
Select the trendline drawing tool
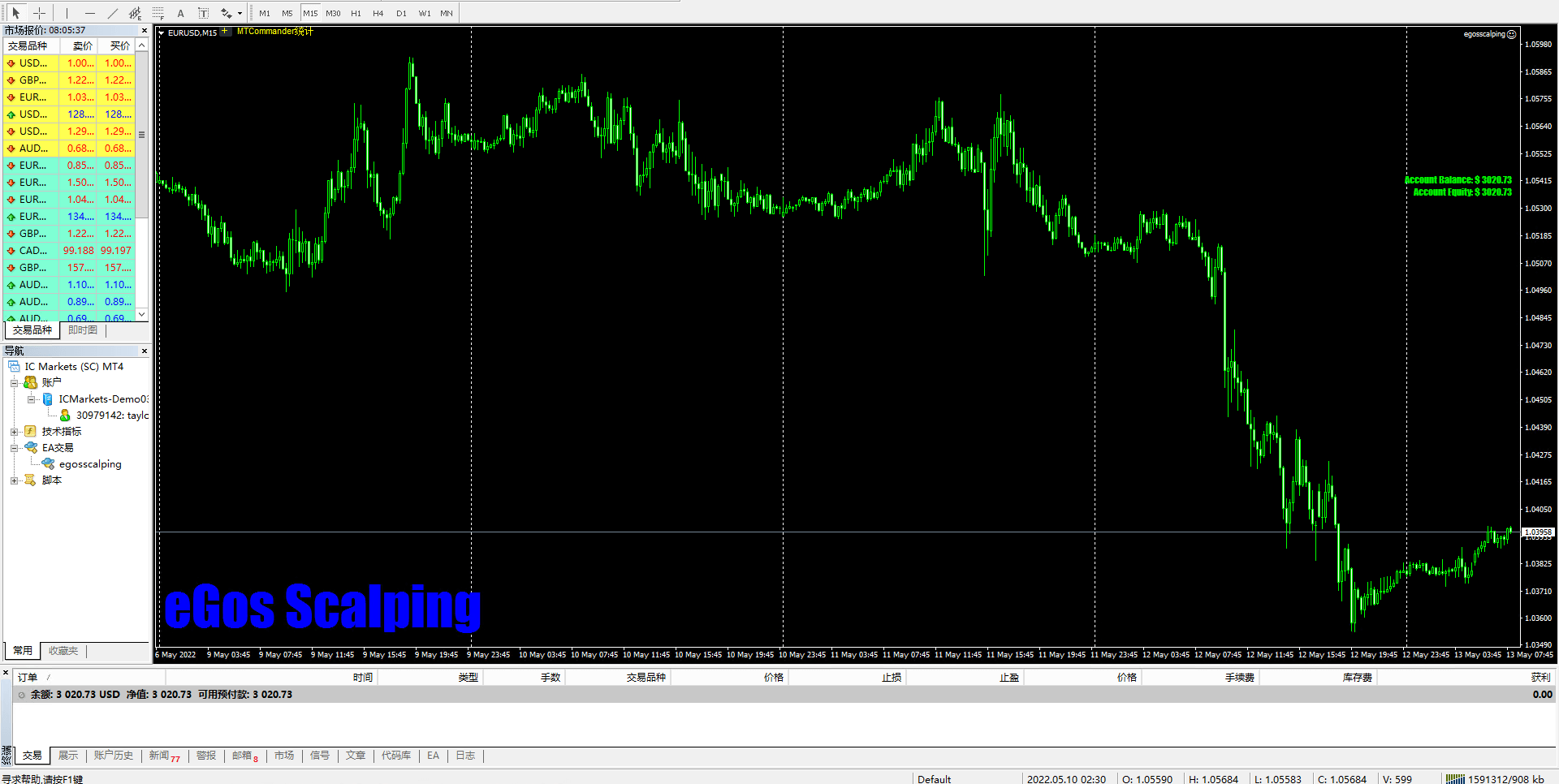coord(113,13)
